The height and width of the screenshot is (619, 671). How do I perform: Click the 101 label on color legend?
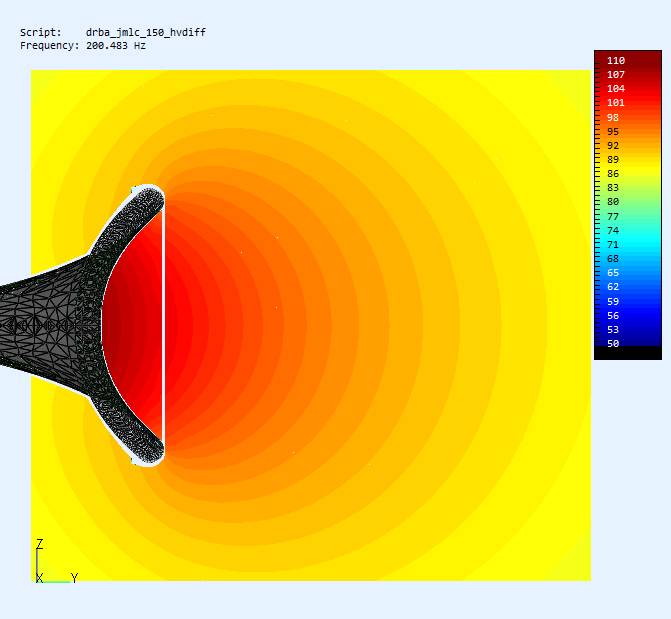click(616, 103)
